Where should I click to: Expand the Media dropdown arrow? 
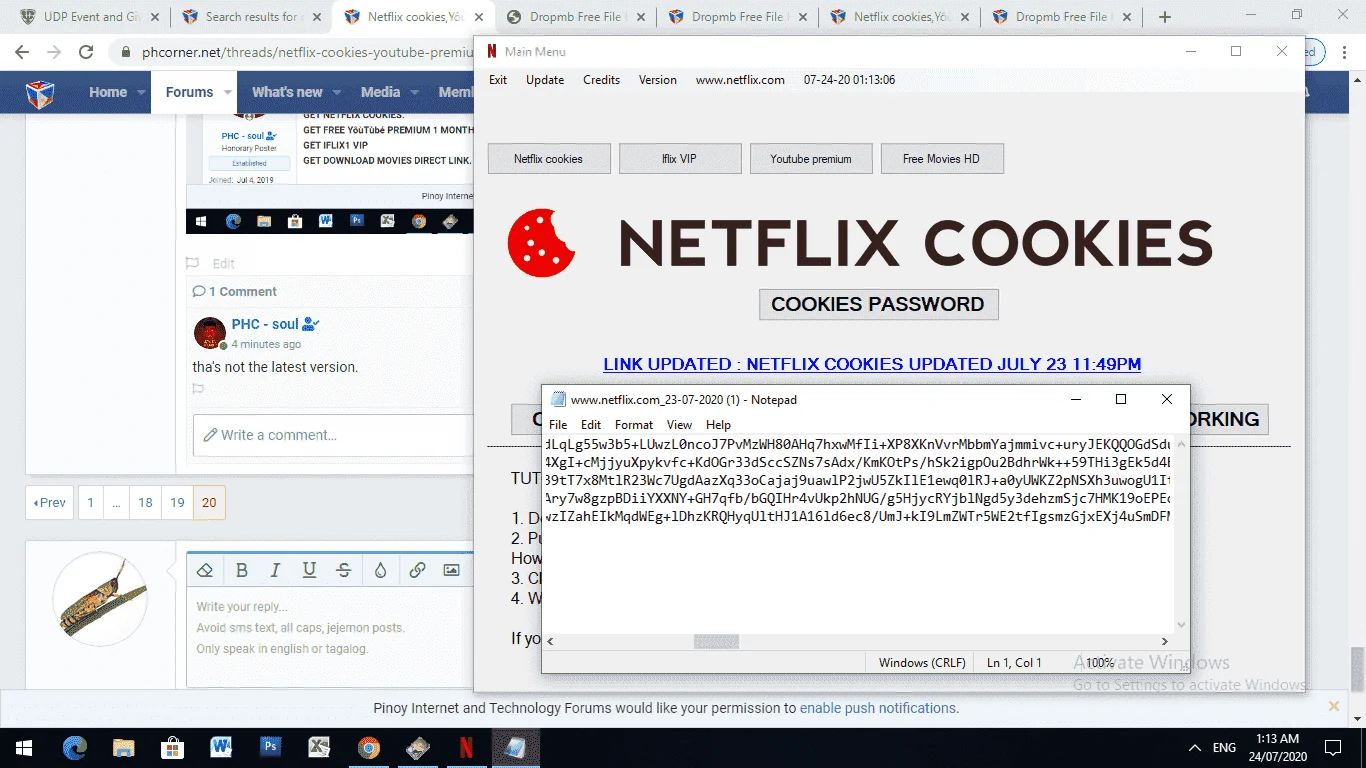point(413,92)
